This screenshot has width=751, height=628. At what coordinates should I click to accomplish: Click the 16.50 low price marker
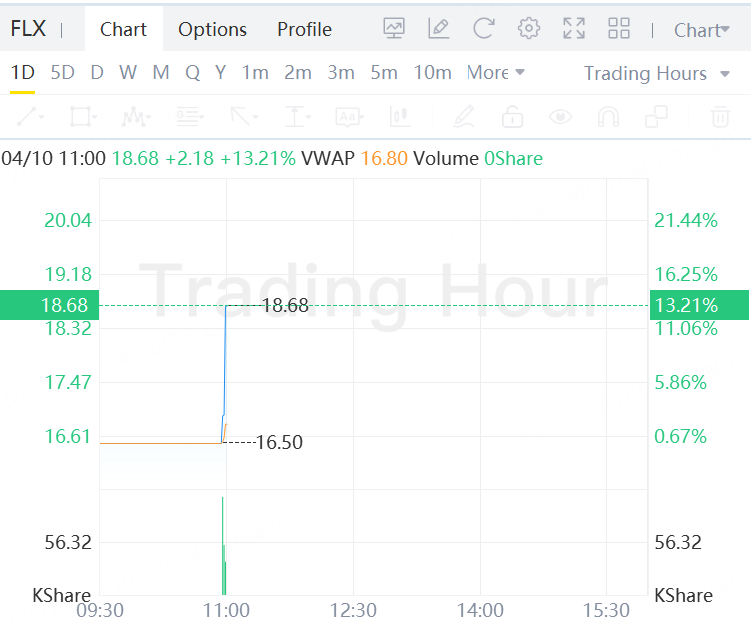280,442
